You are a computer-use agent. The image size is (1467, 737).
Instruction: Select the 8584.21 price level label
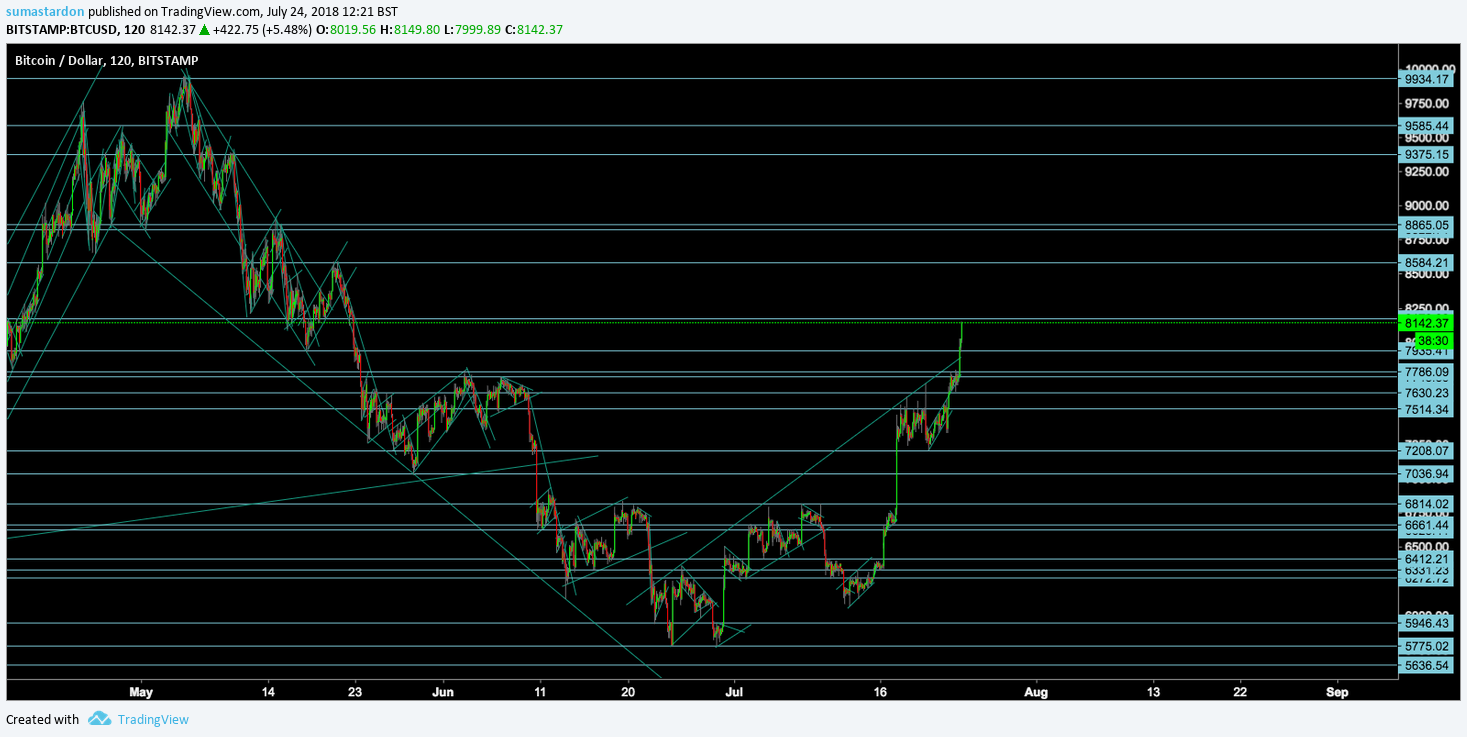[x=1427, y=263]
